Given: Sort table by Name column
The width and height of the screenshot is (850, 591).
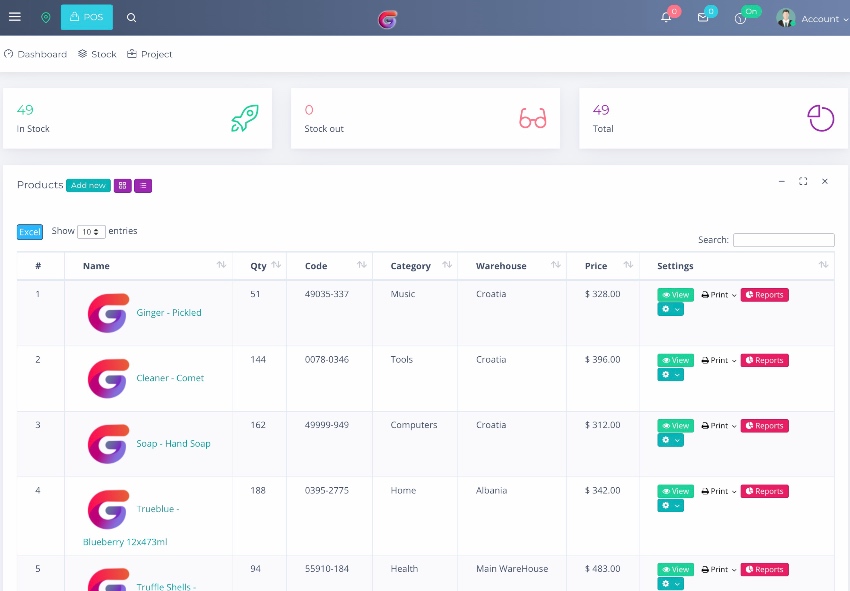Looking at the screenshot, I should coord(149,266).
